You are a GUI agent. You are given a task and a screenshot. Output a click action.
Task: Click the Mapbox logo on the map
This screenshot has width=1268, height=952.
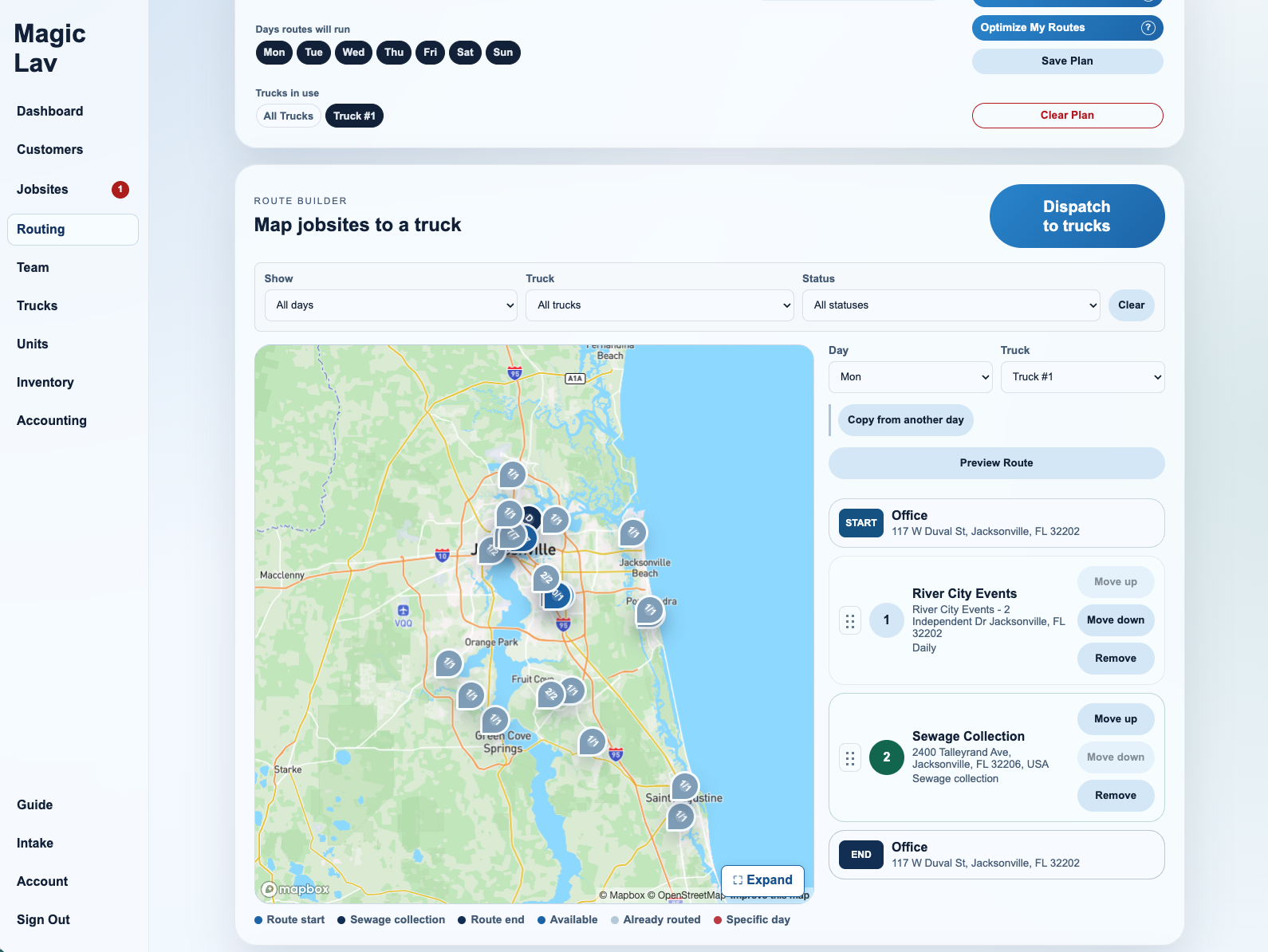tap(296, 889)
